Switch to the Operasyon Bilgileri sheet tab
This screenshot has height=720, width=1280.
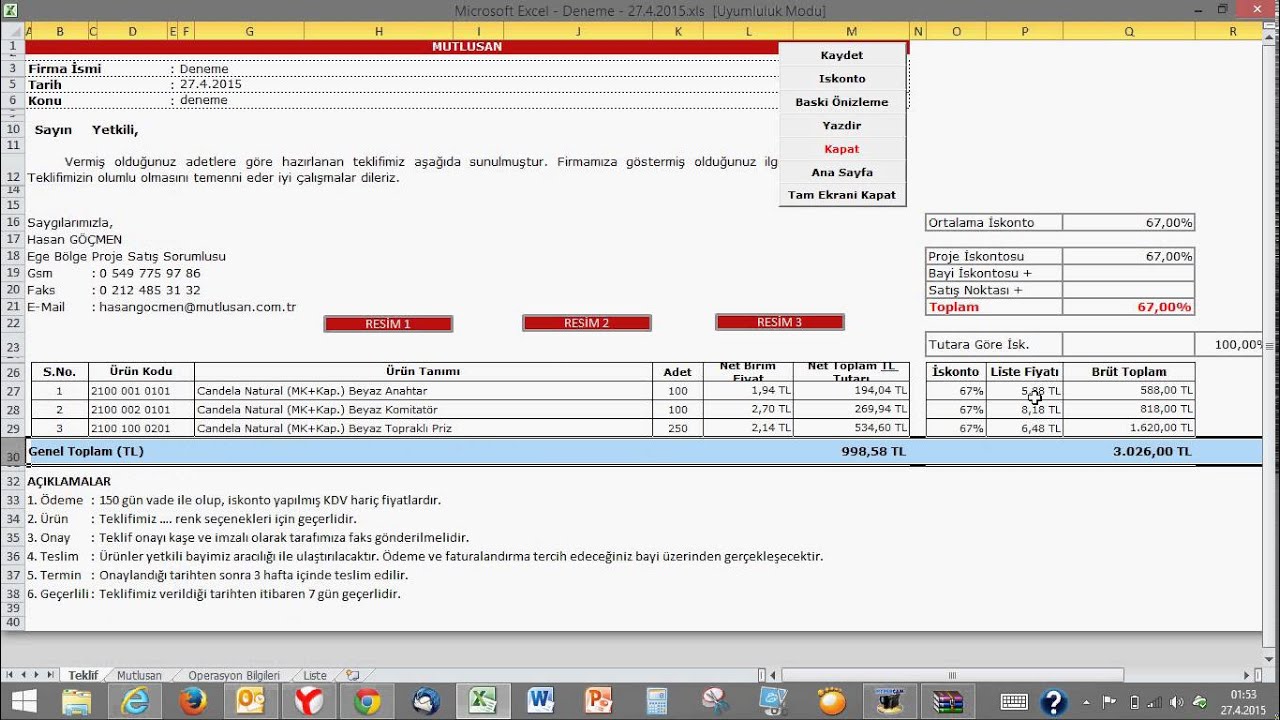234,675
